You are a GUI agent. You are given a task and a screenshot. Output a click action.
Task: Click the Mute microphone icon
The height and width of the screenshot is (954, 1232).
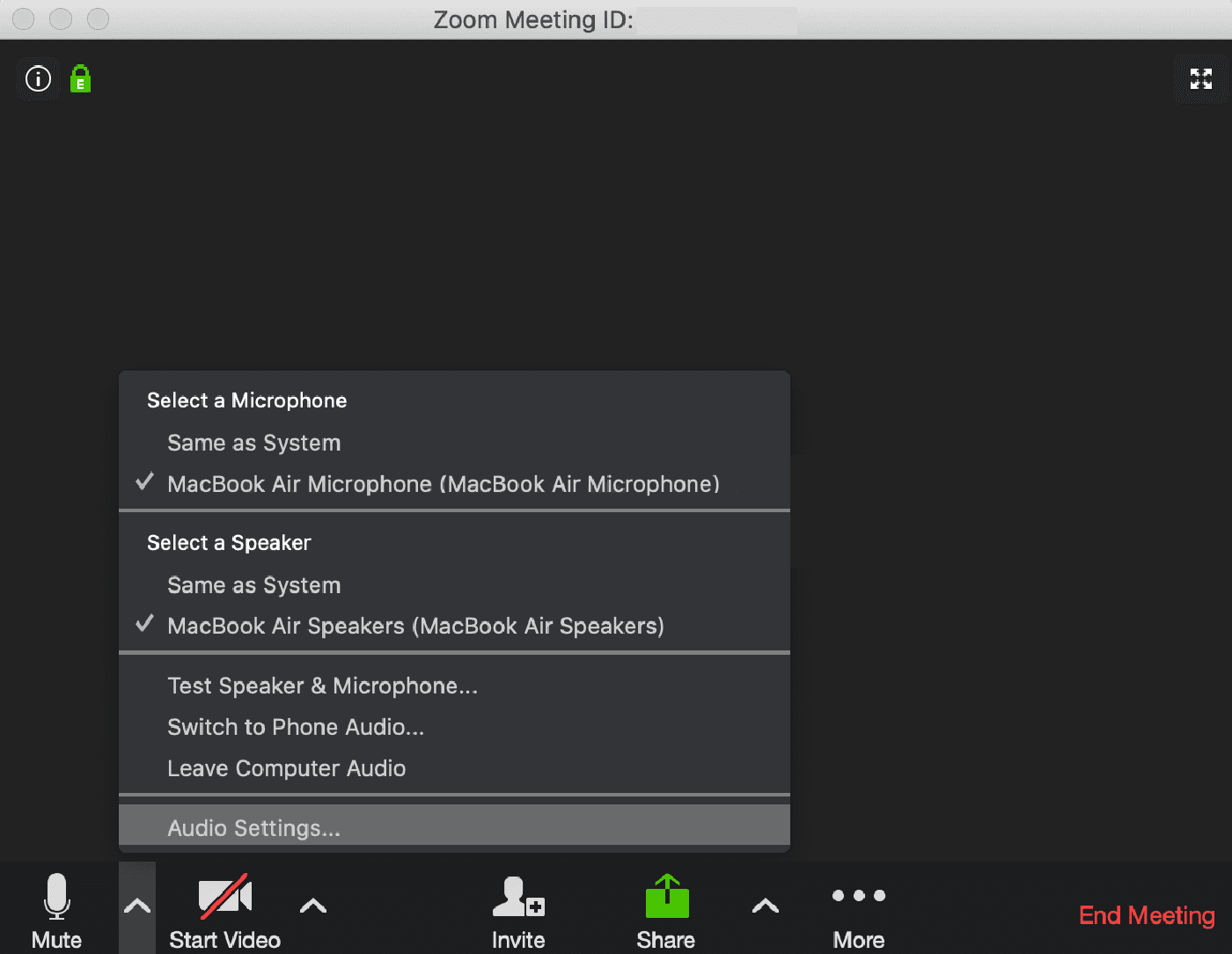click(56, 898)
